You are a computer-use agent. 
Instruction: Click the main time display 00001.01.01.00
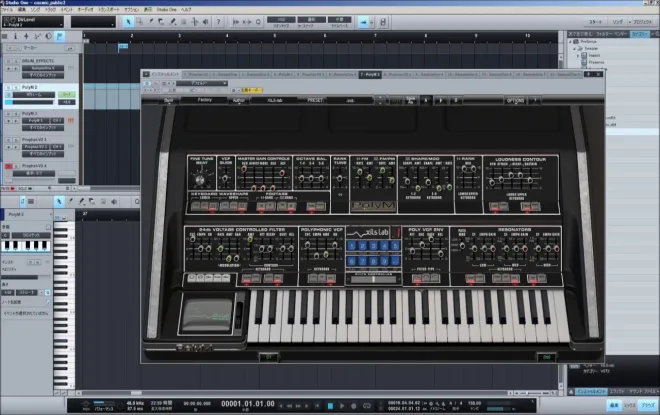click(248, 404)
